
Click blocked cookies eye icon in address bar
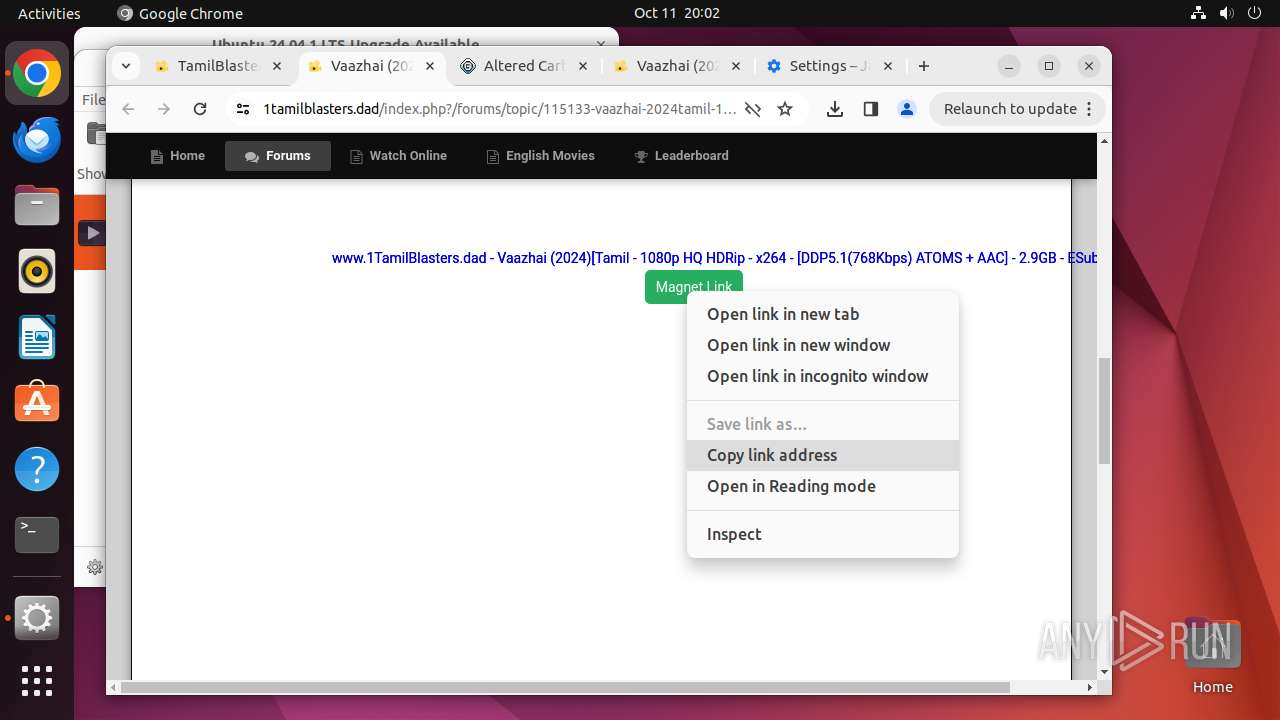point(753,109)
